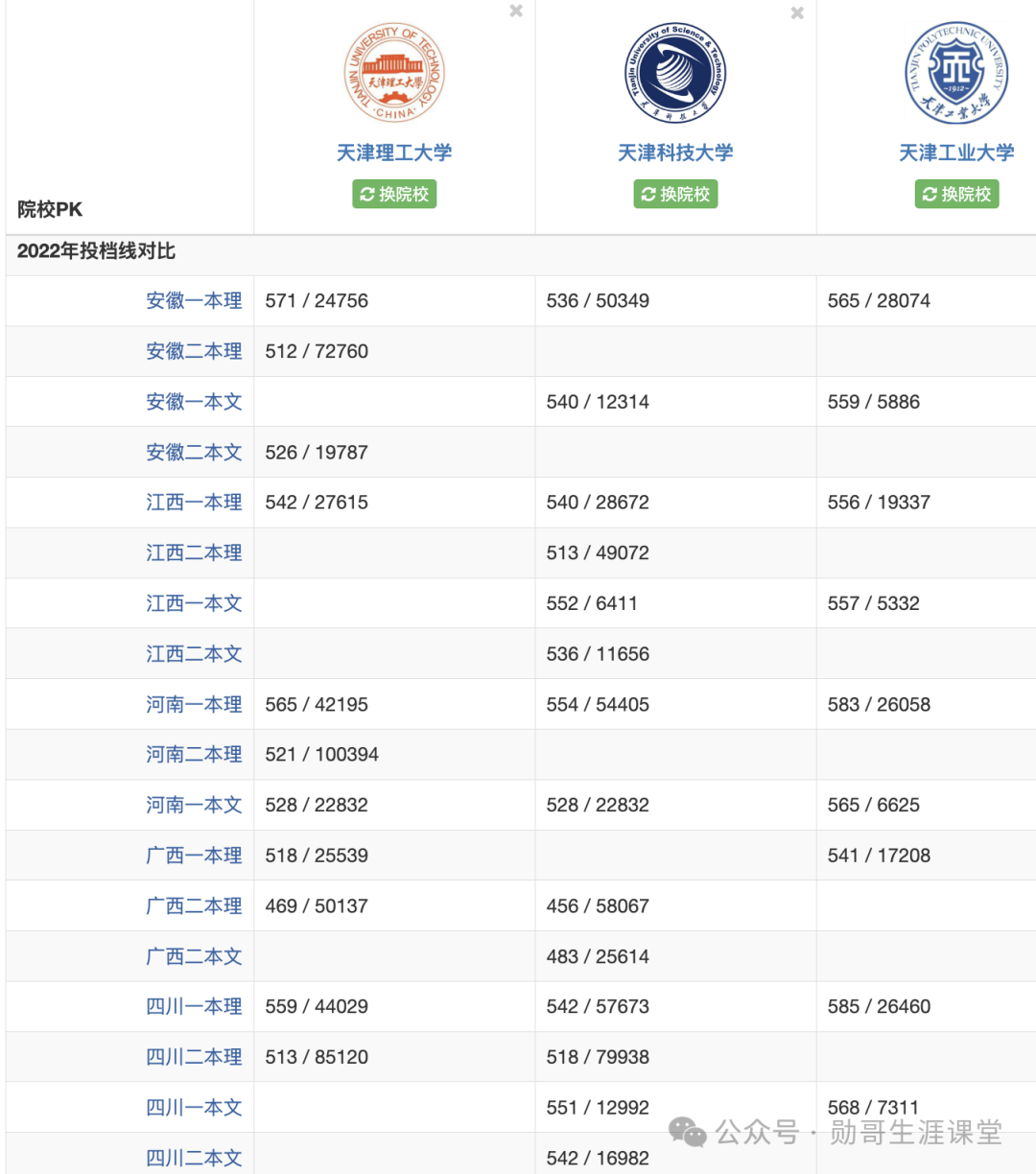1036x1174 pixels.
Task: Select the 安徽一本理 row link
Action: tap(194, 300)
